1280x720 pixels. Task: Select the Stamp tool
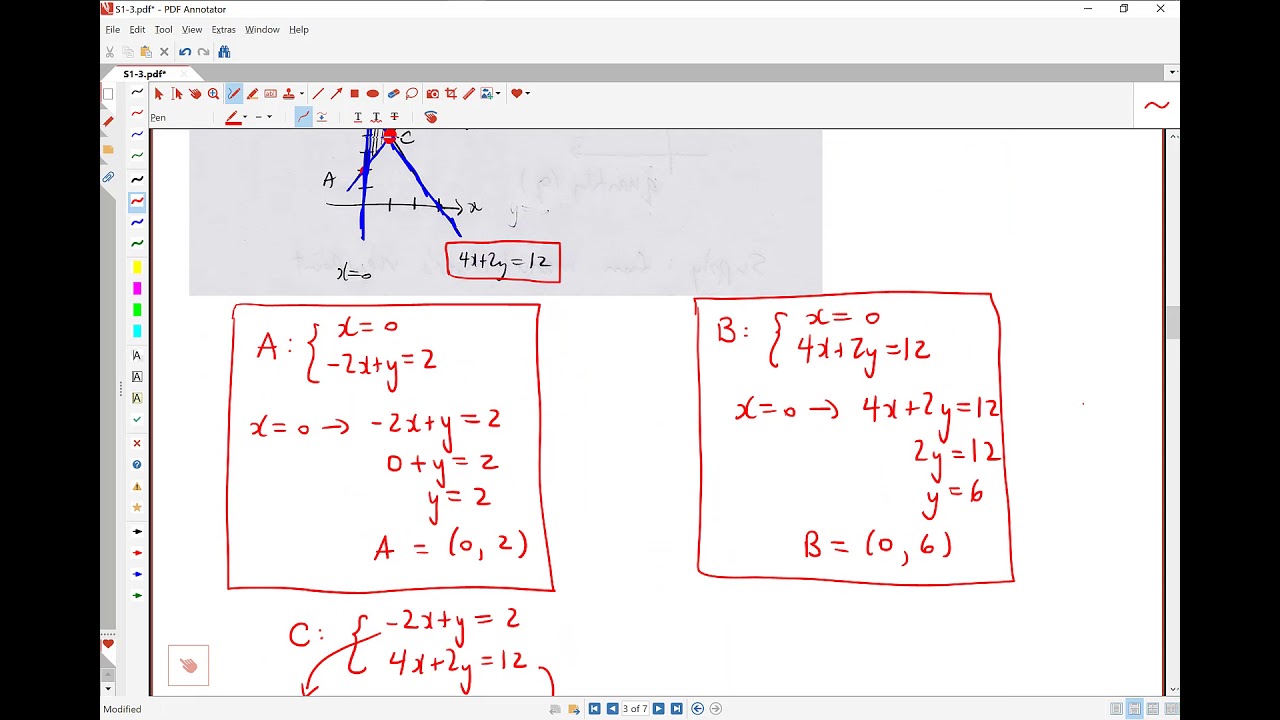pyautogui.click(x=289, y=93)
